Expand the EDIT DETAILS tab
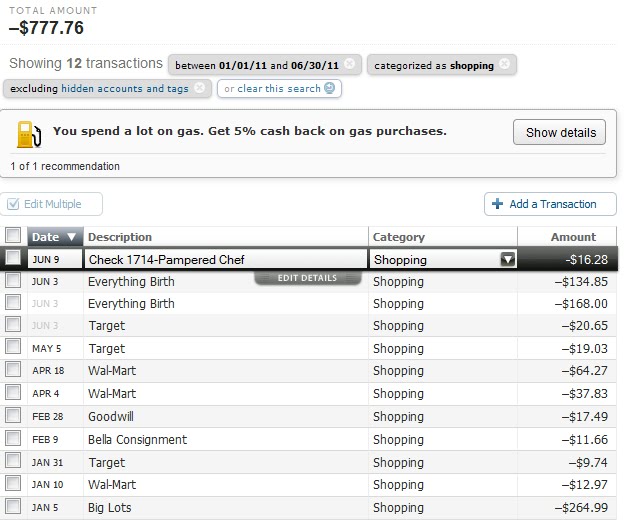This screenshot has height=532, width=624. click(308, 278)
